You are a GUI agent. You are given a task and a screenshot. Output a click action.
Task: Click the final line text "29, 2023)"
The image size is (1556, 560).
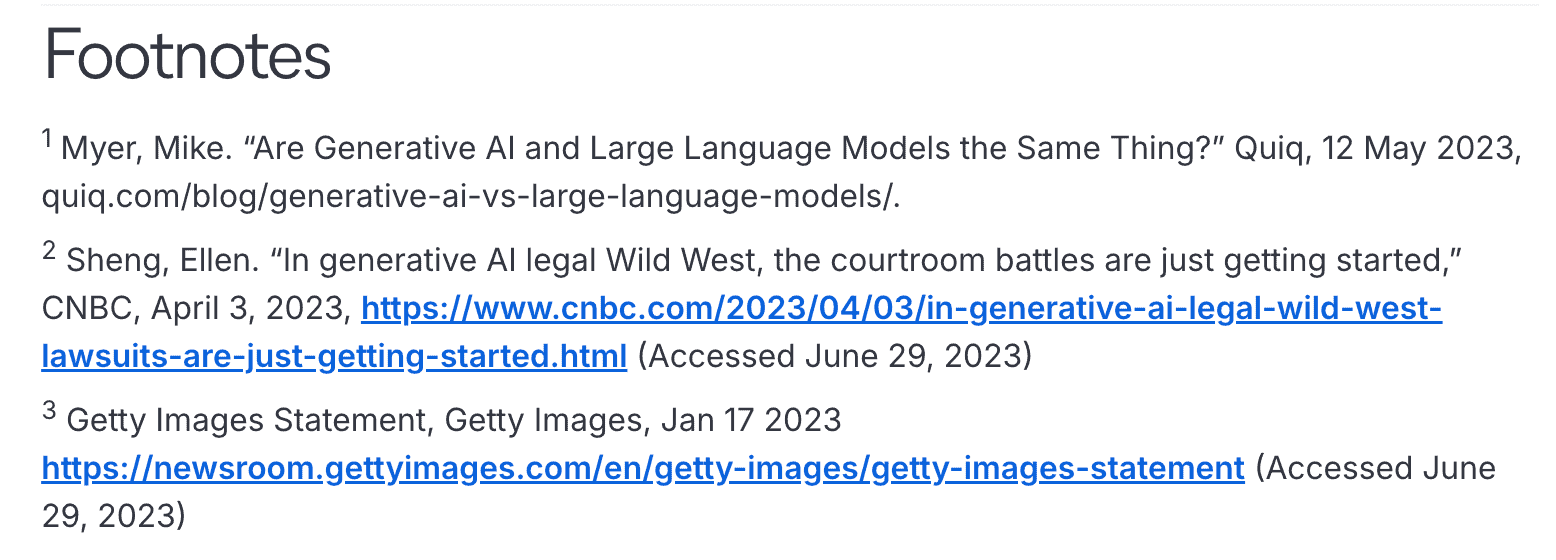click(x=114, y=515)
